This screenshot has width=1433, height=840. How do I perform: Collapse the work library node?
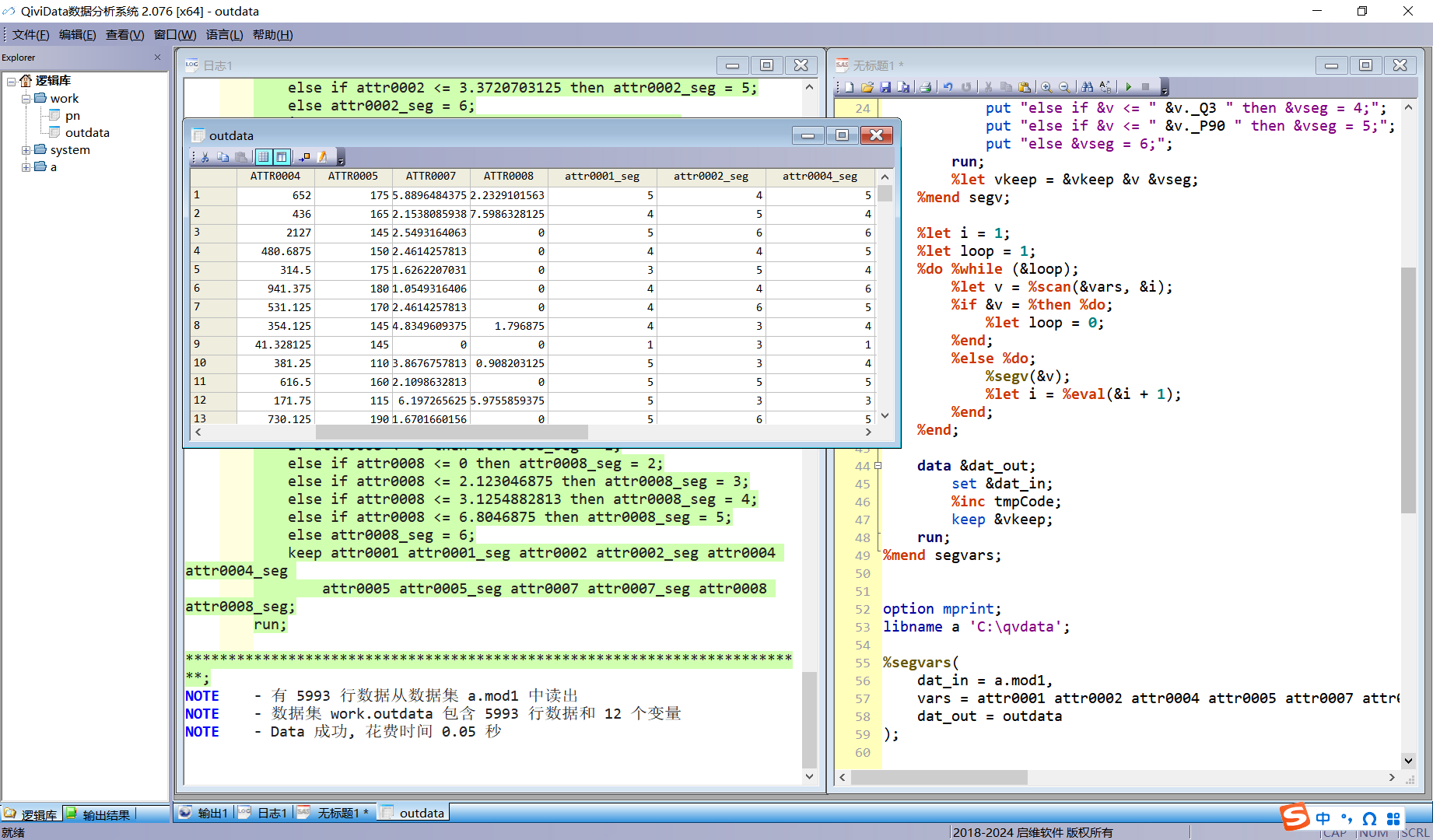point(26,99)
